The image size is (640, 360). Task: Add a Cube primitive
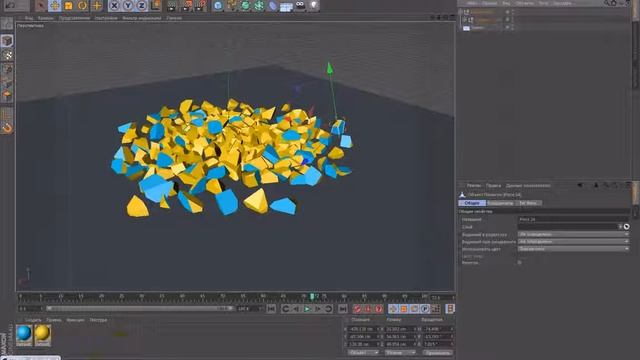[218, 5]
